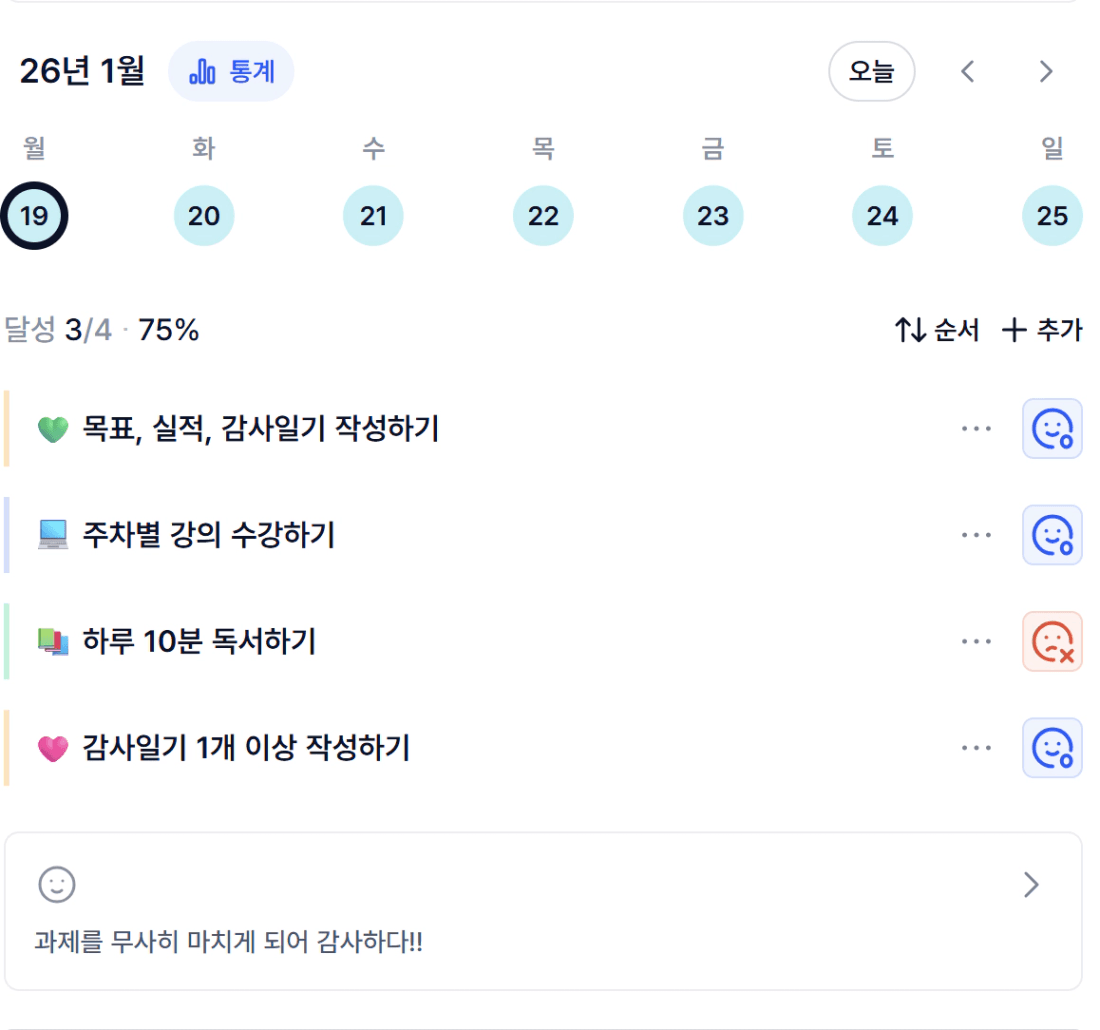This screenshot has height=1030, width=1100.
Task: Toggle status face for 감사일기 1개 이상 작성하기
Action: (x=1052, y=748)
